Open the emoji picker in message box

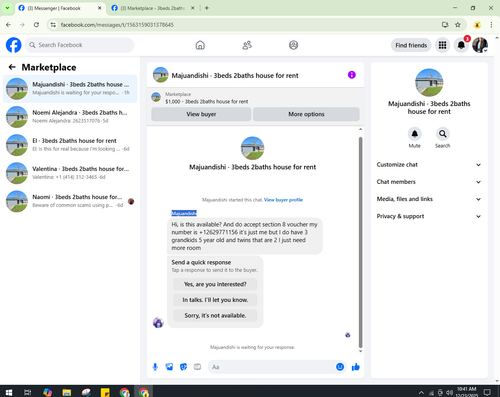click(340, 367)
